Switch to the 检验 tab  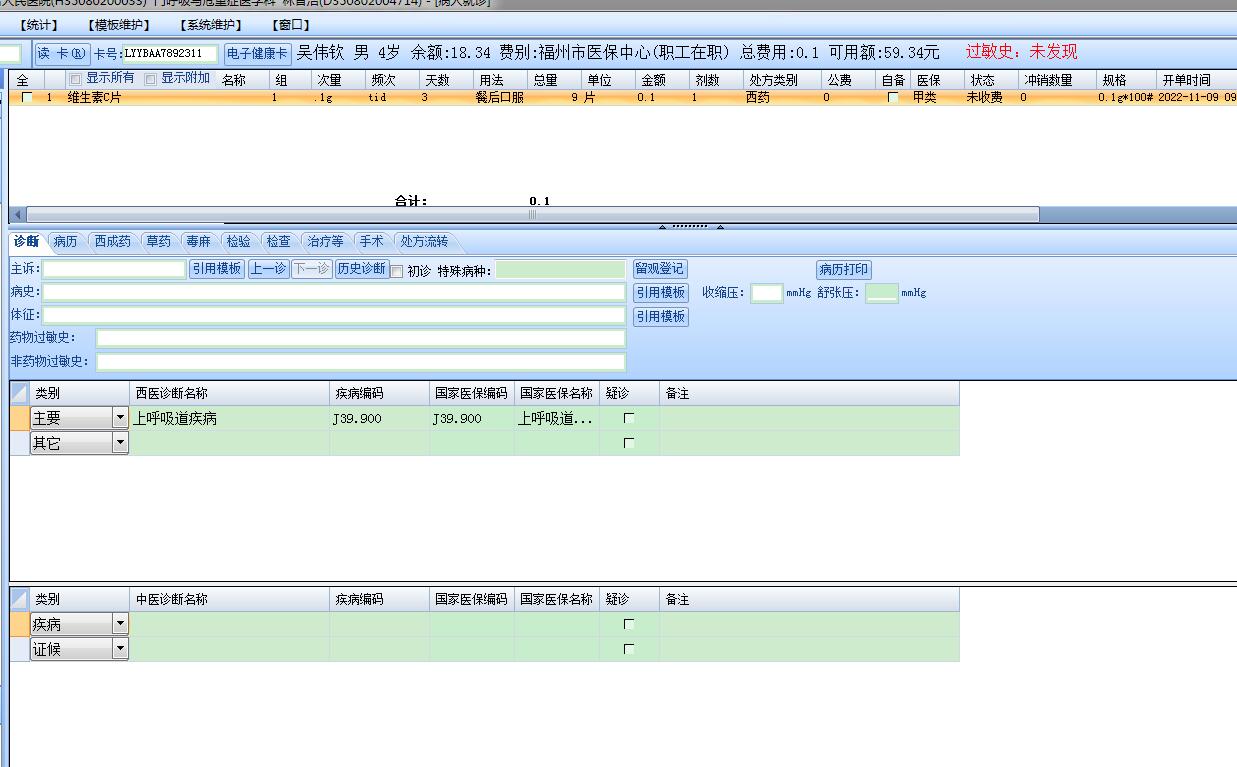(238, 241)
